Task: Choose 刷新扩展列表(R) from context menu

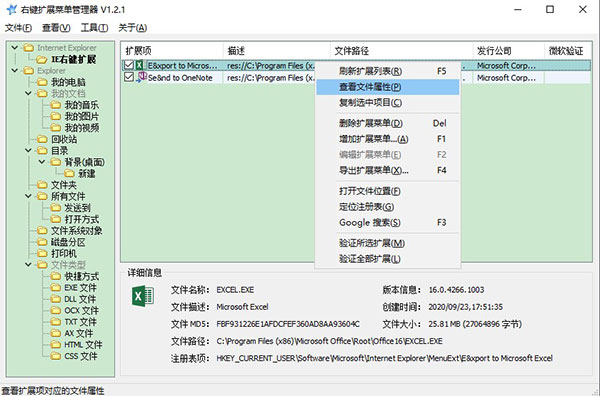Action: (x=388, y=71)
